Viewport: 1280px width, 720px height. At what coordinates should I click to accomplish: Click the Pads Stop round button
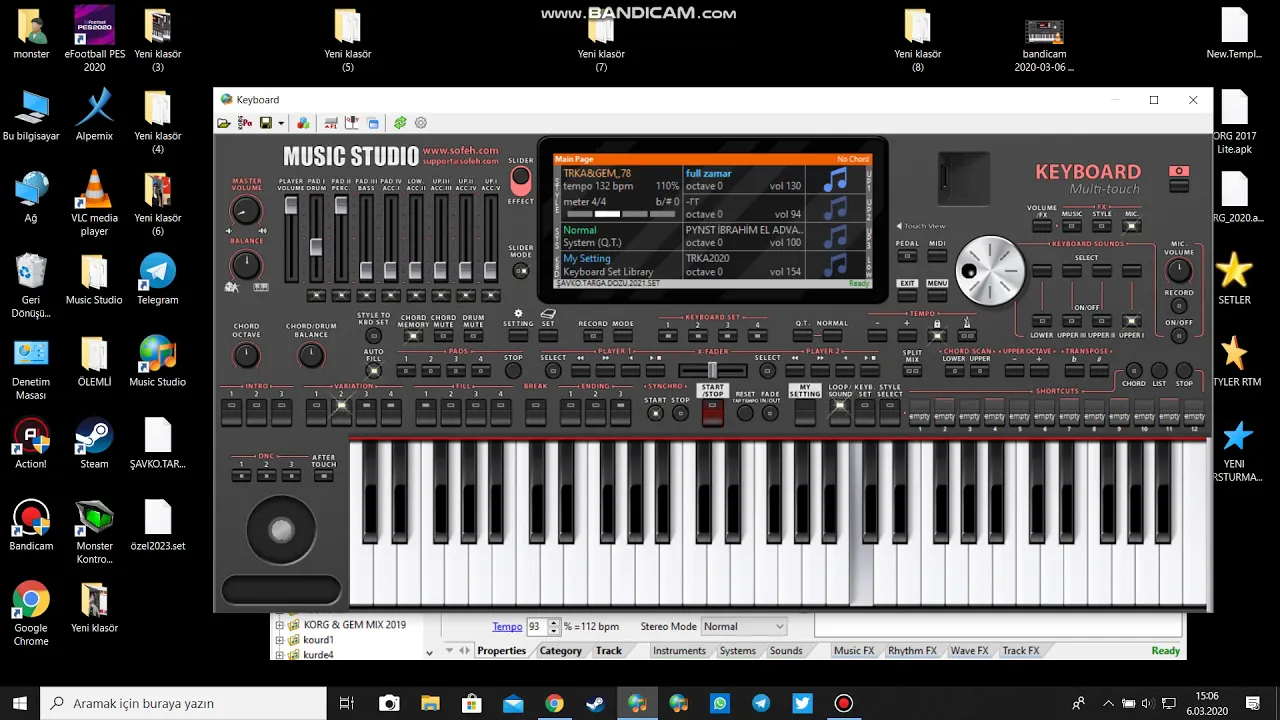[x=513, y=371]
